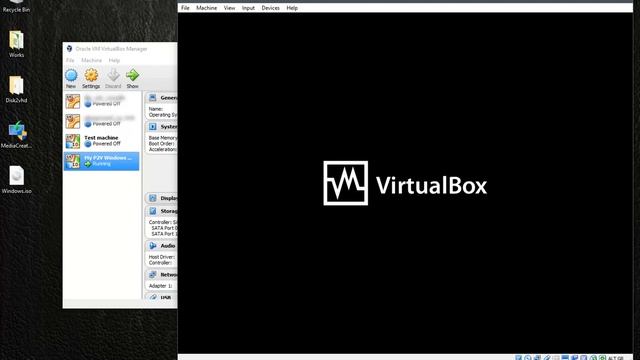The image size is (640, 360).
Task: Open Help menu of the running VM window
Action: pos(292,8)
